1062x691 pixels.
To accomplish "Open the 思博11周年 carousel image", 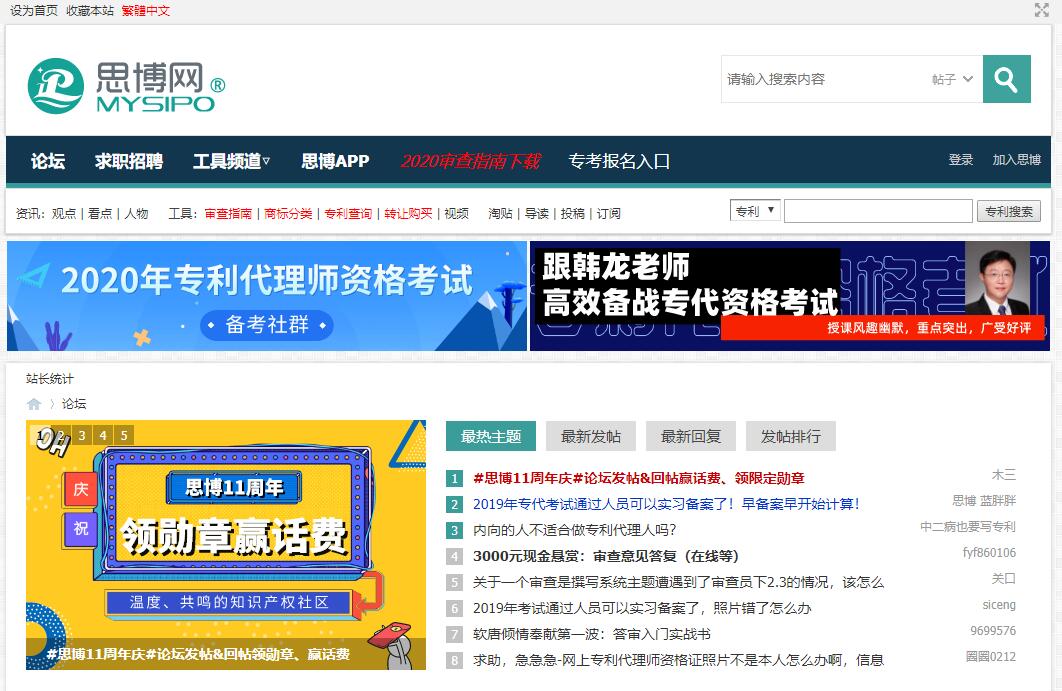I will click(x=226, y=545).
